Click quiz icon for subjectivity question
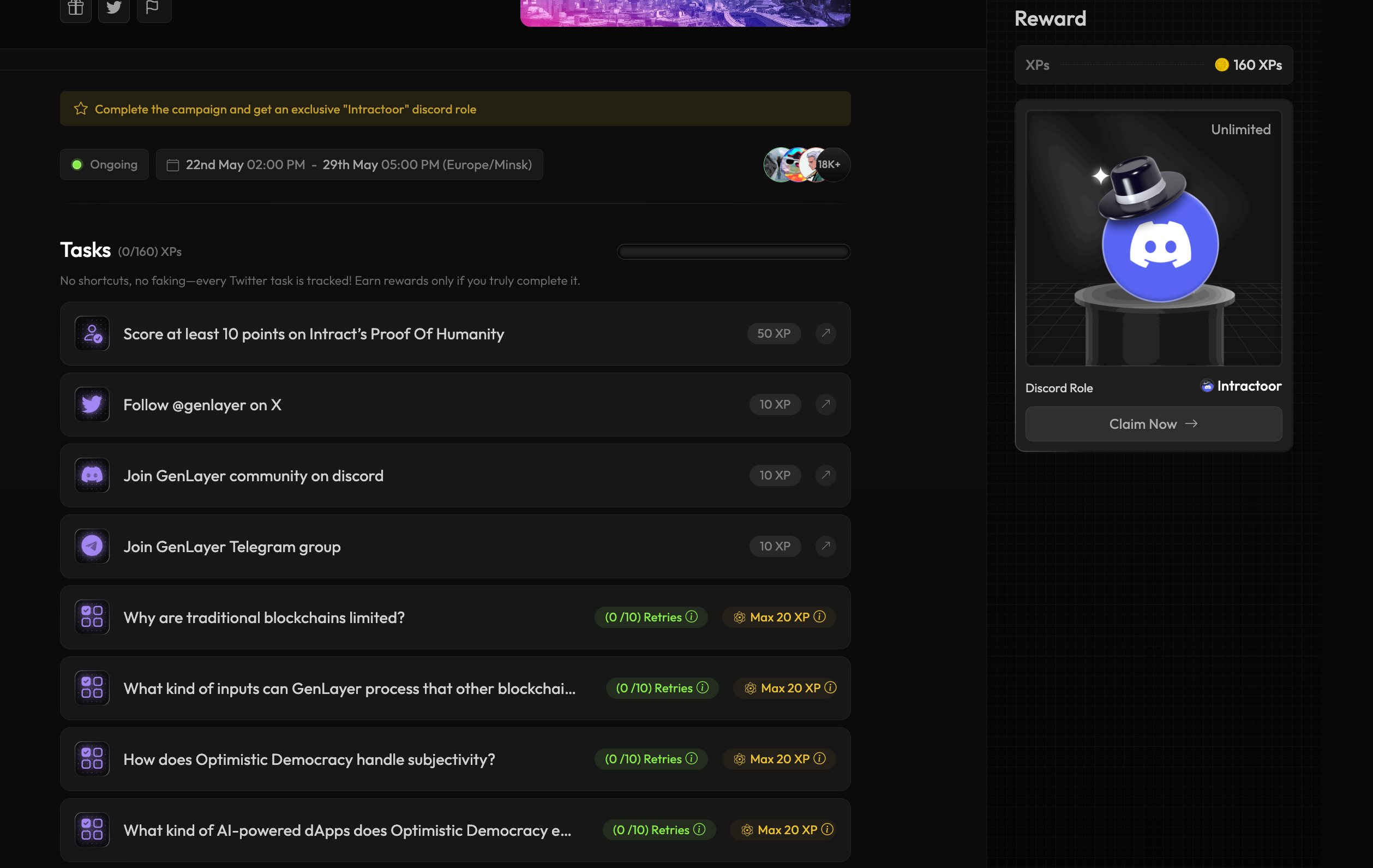The height and width of the screenshot is (868, 1373). (x=92, y=758)
